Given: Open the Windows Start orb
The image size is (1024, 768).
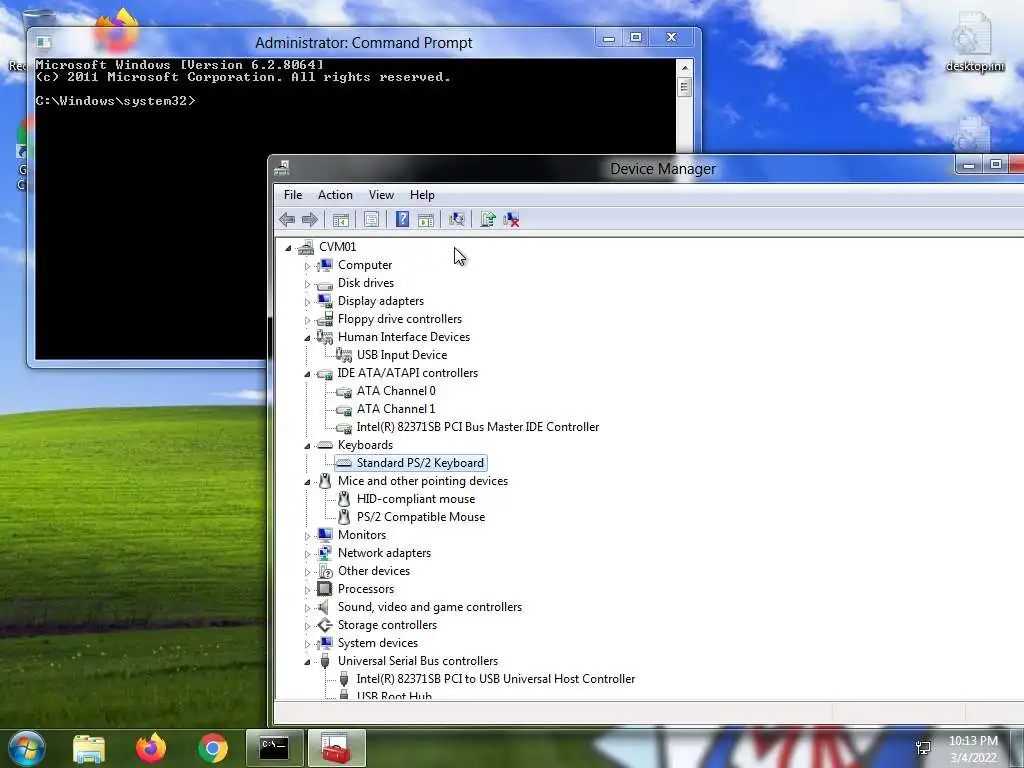Looking at the screenshot, I should pos(26,748).
